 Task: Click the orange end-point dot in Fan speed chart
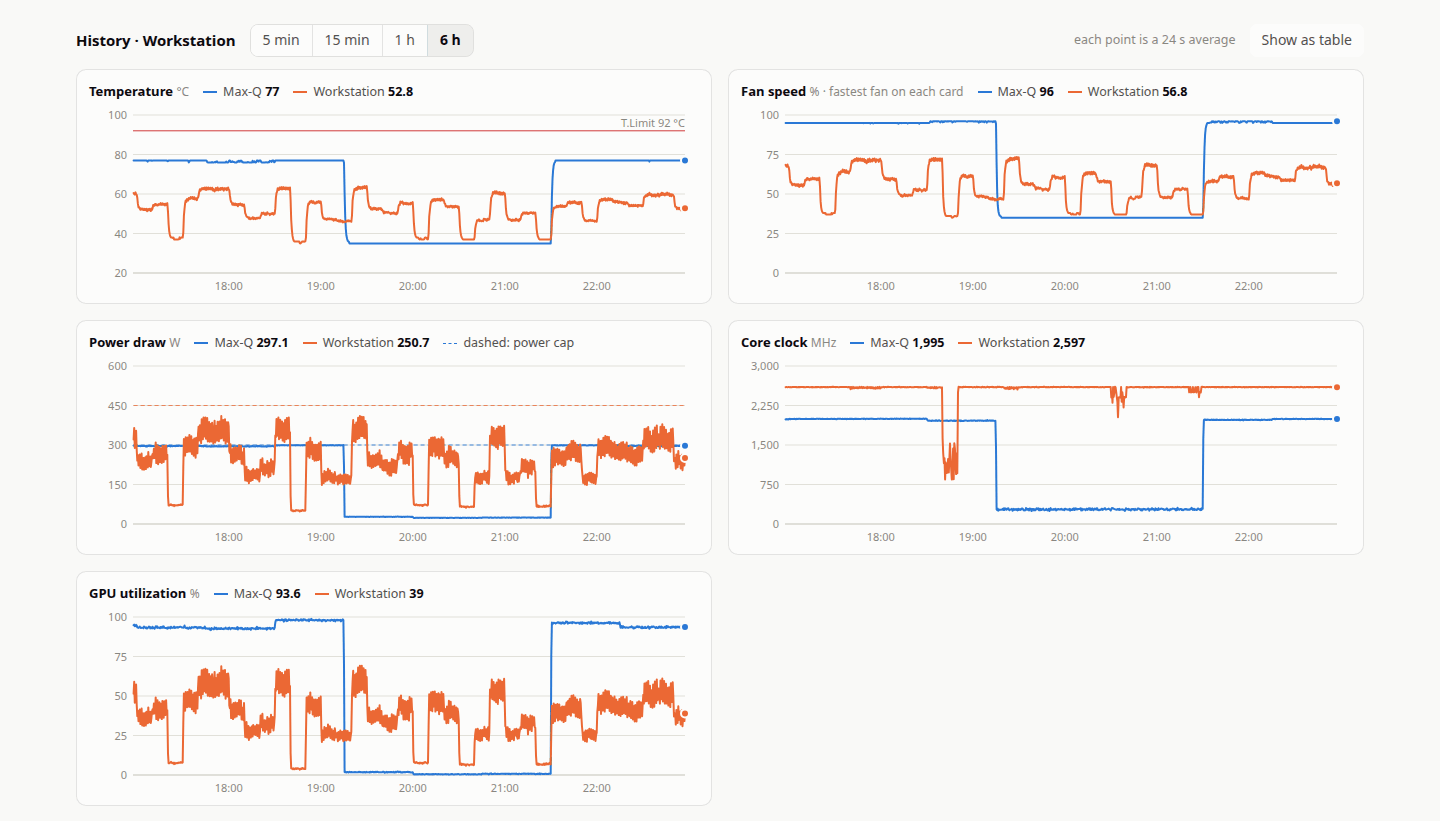pos(1337,183)
